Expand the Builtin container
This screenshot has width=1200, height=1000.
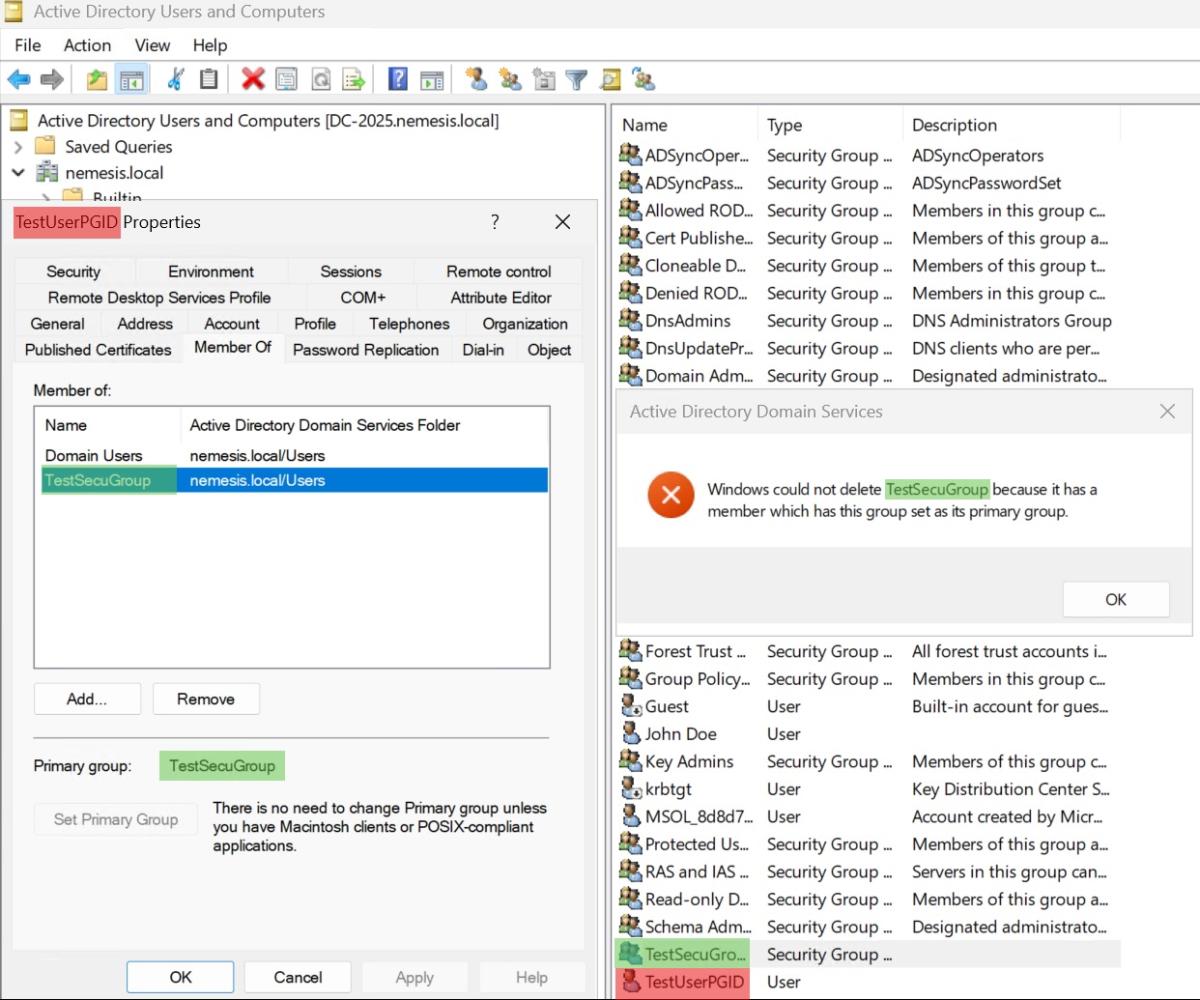click(x=45, y=197)
